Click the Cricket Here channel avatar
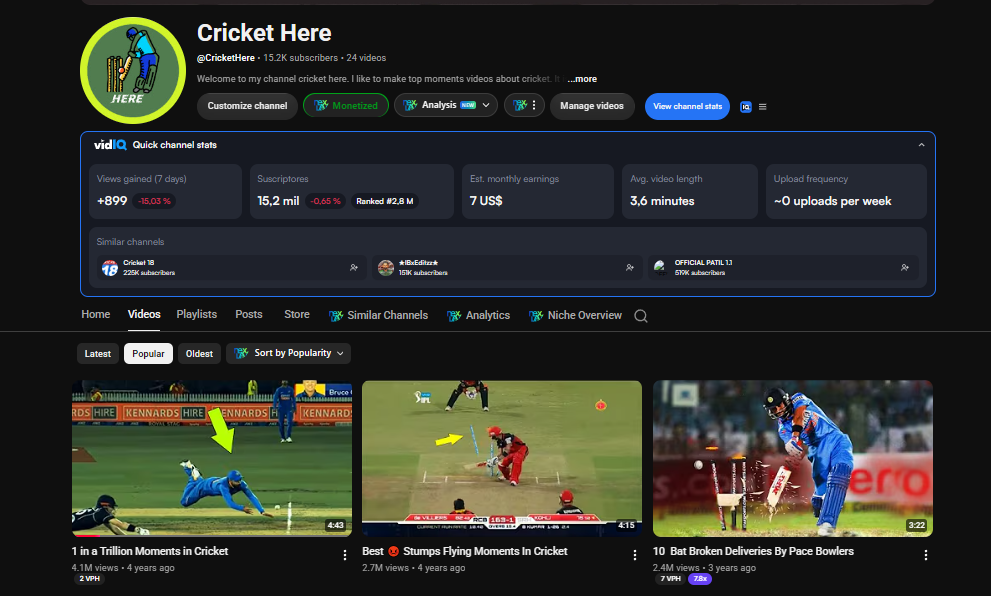 [x=133, y=70]
